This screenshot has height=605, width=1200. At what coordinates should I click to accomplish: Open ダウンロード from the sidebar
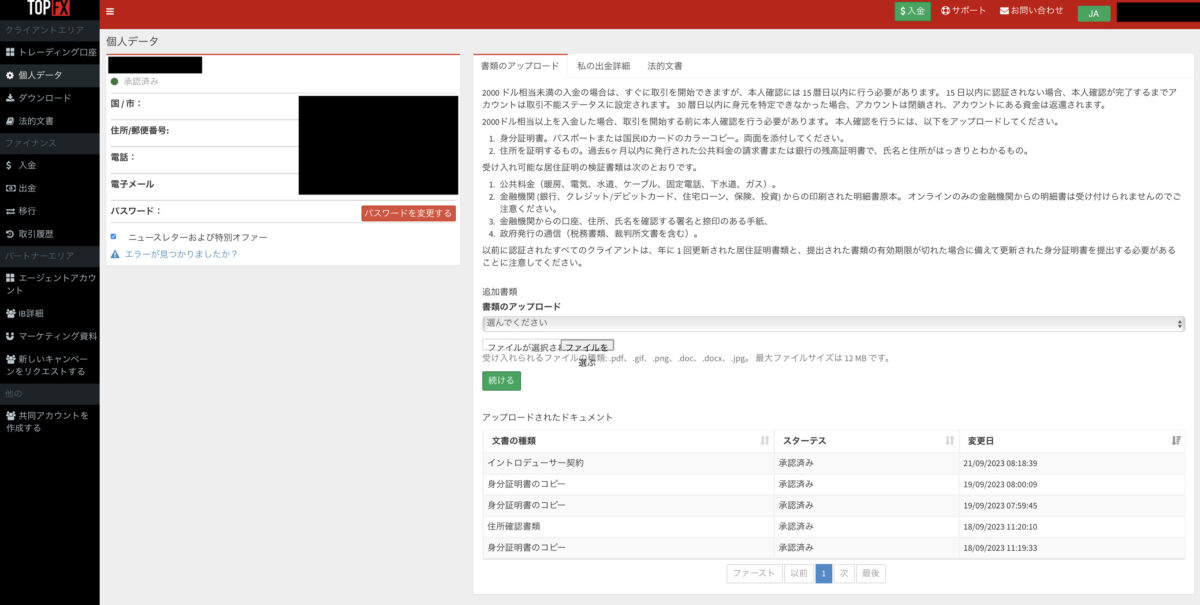(x=44, y=98)
